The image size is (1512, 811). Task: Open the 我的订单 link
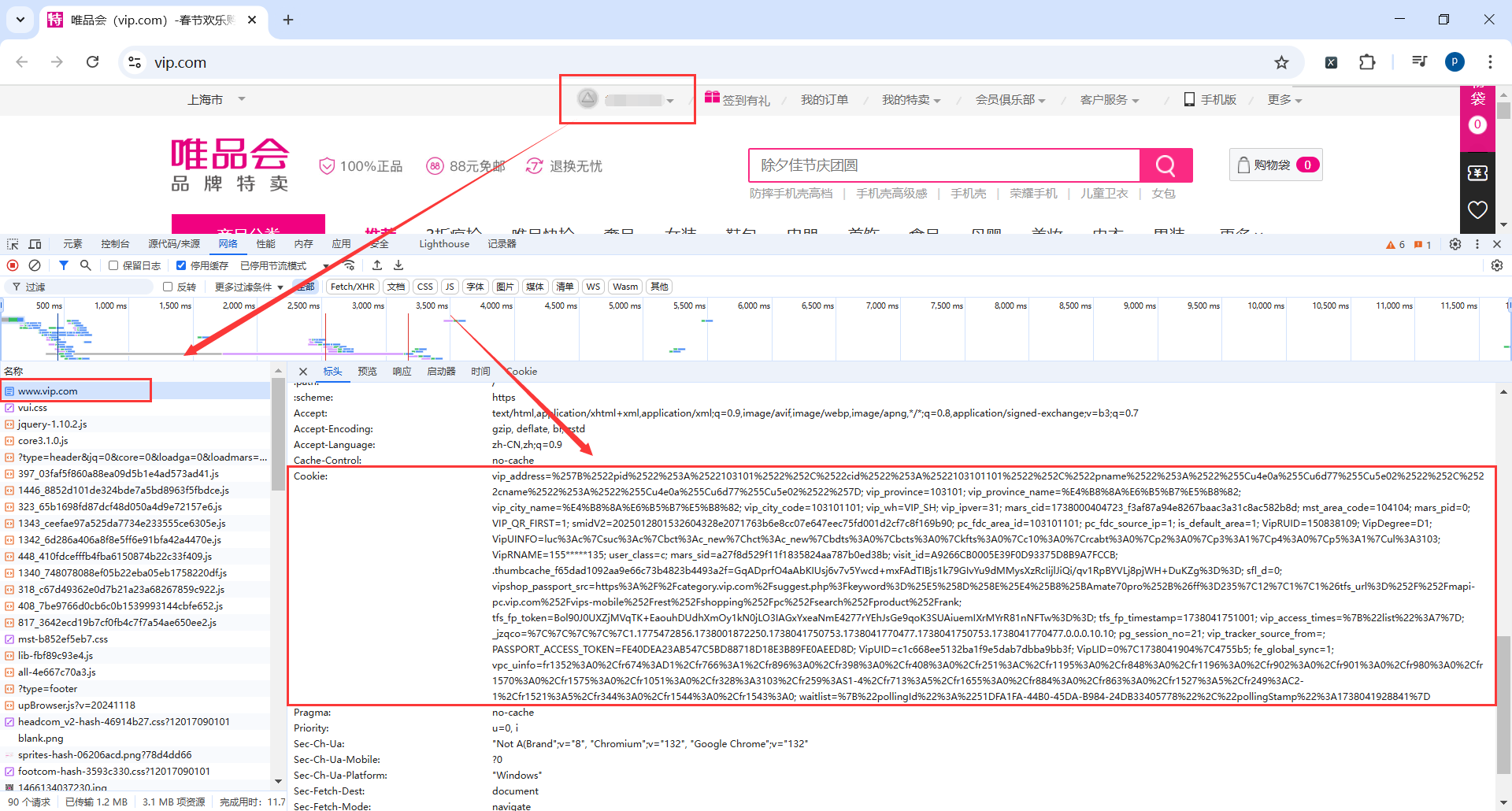(x=825, y=100)
